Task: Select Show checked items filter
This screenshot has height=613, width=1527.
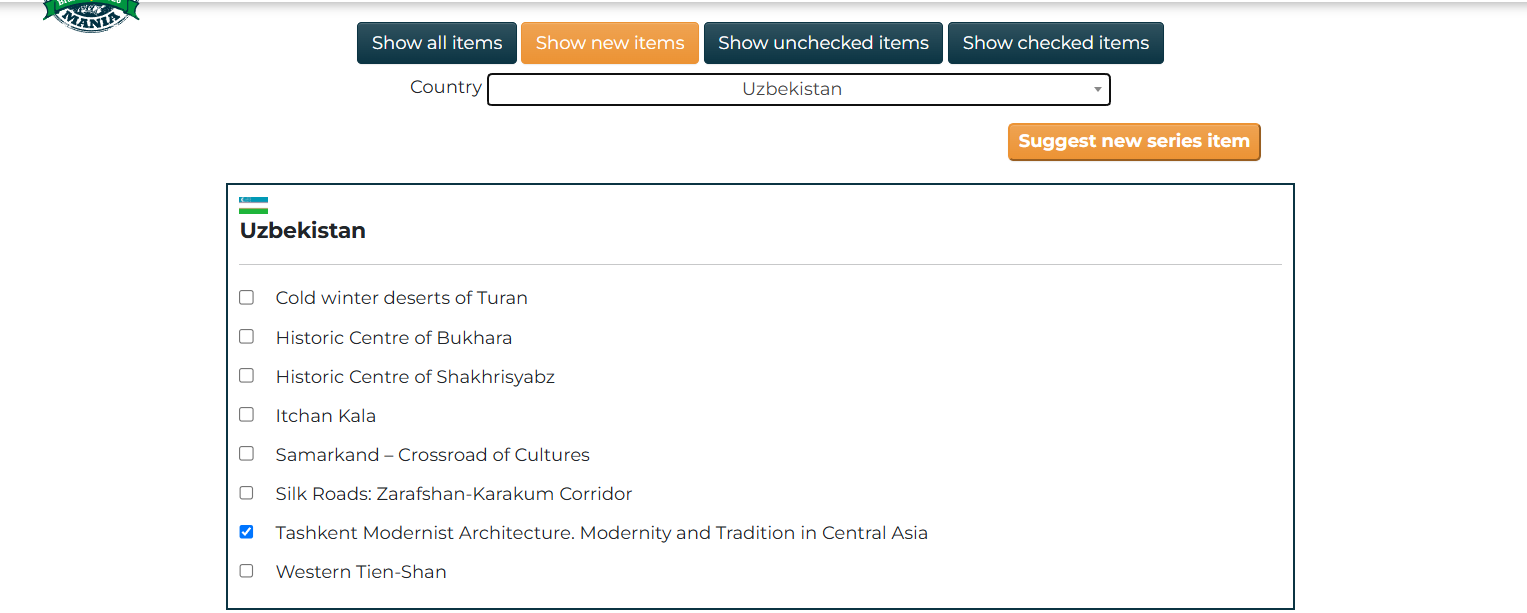Action: click(1056, 43)
